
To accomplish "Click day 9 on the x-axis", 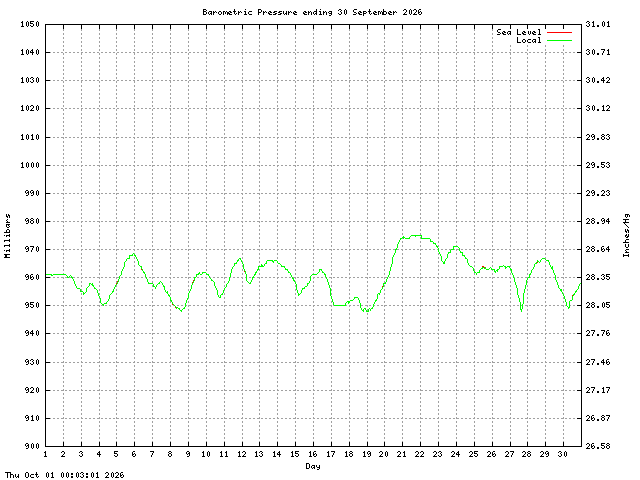I will (188, 454).
